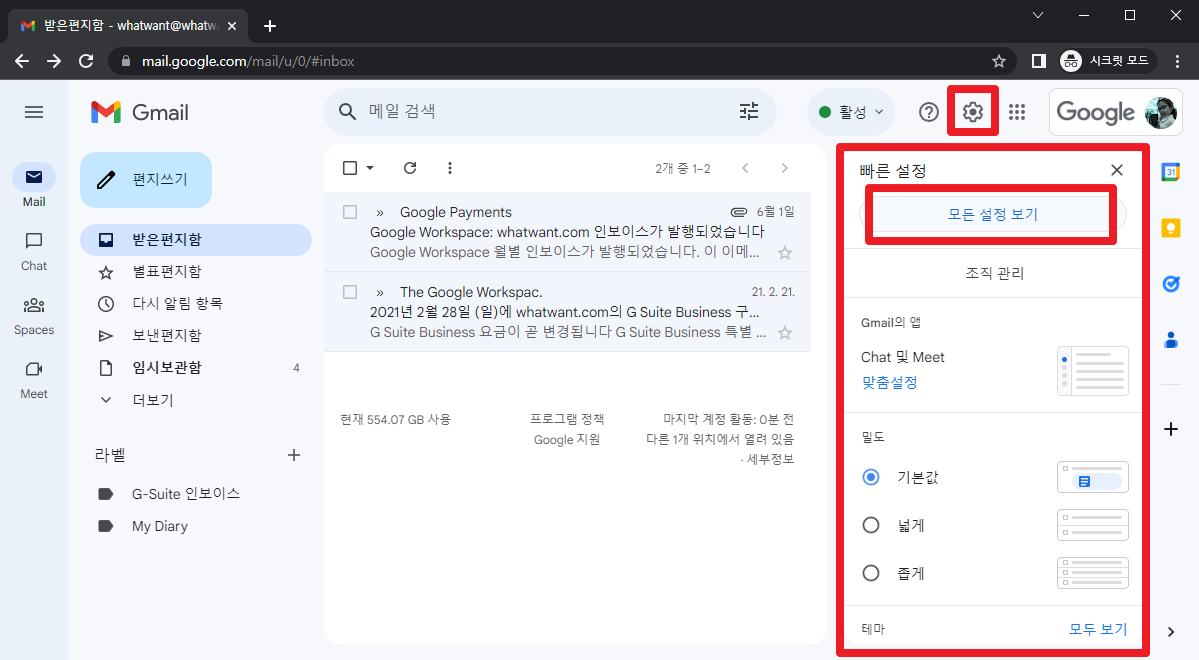Screen dimensions: 1199x660
Task: Open the main menu hamburger icon
Action: pos(34,112)
